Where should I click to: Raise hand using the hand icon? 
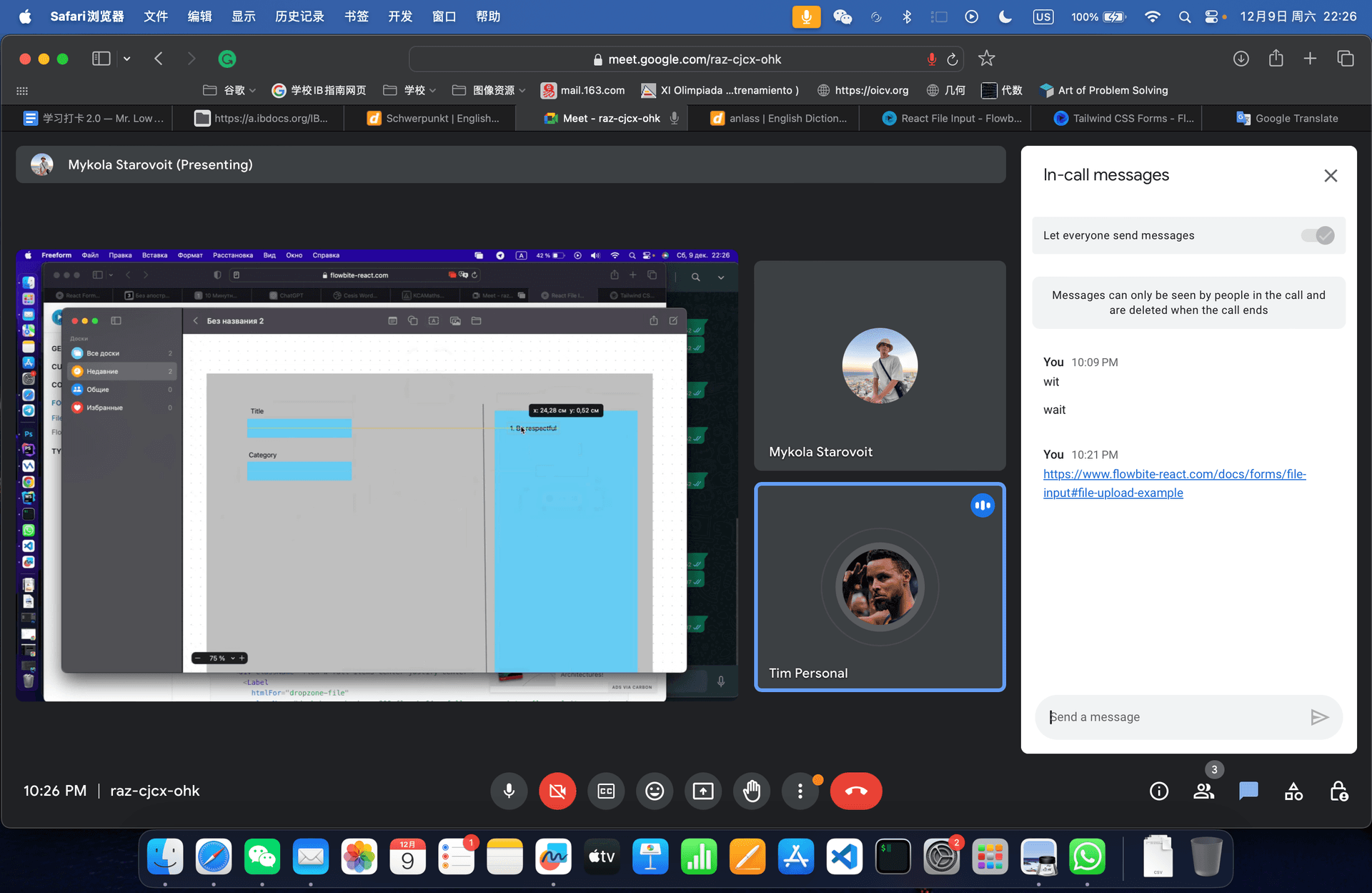(752, 791)
